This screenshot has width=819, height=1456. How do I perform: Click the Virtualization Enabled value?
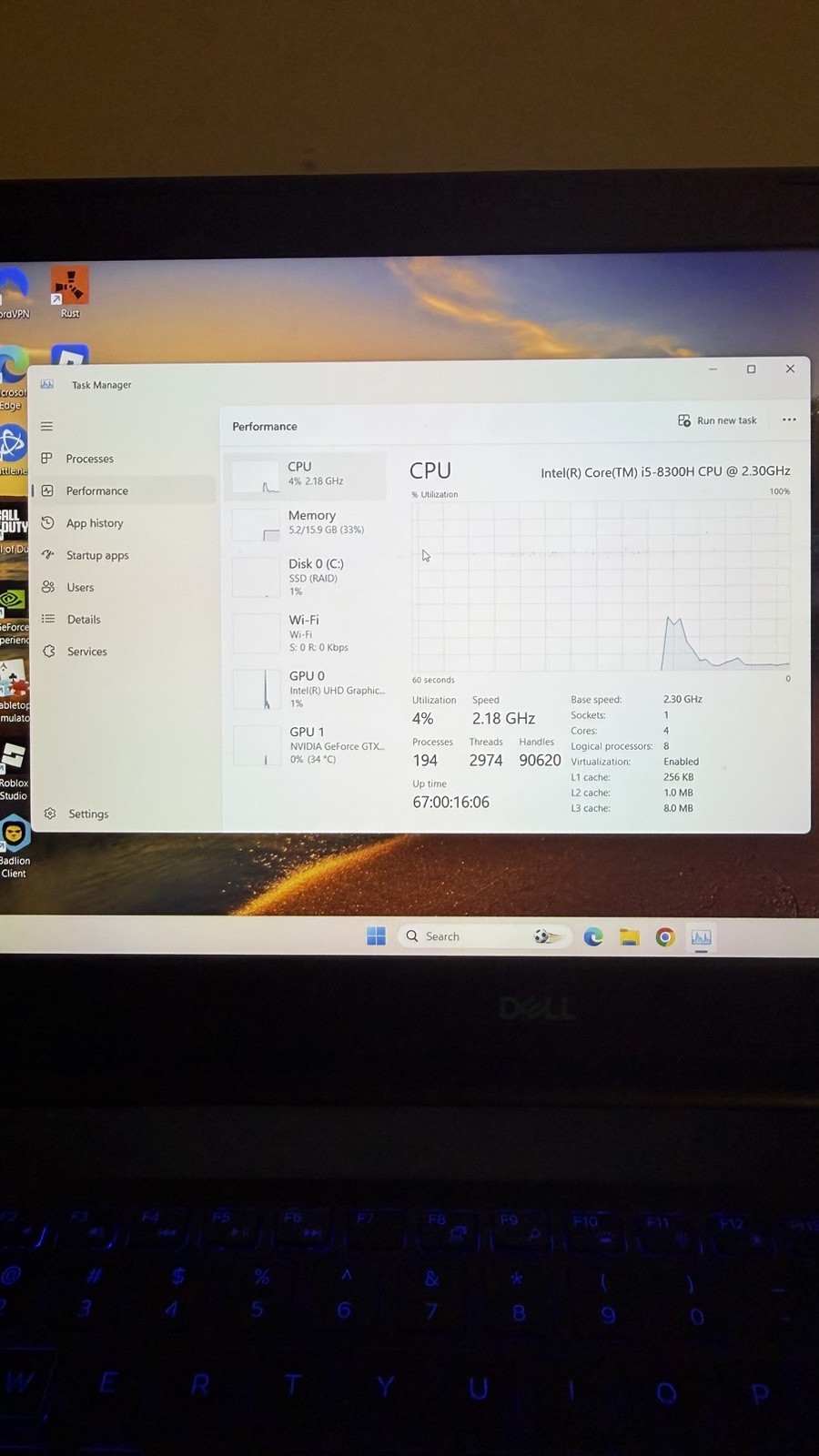(681, 762)
